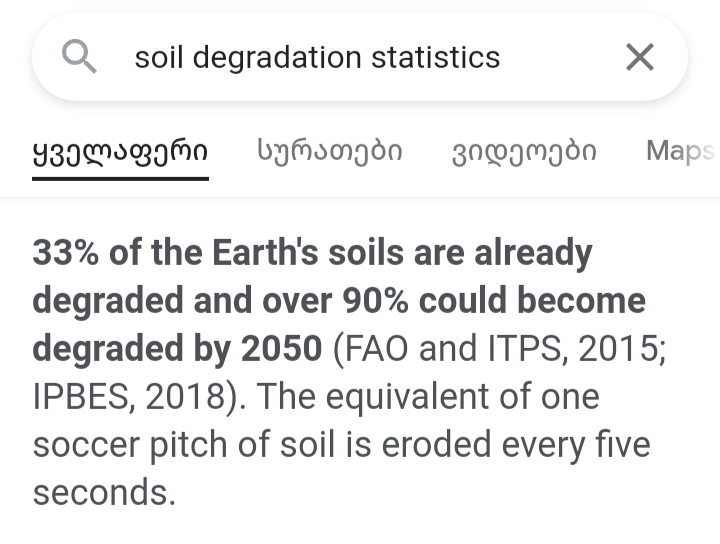Select the ყველაფერი (All) tab

click(x=120, y=152)
